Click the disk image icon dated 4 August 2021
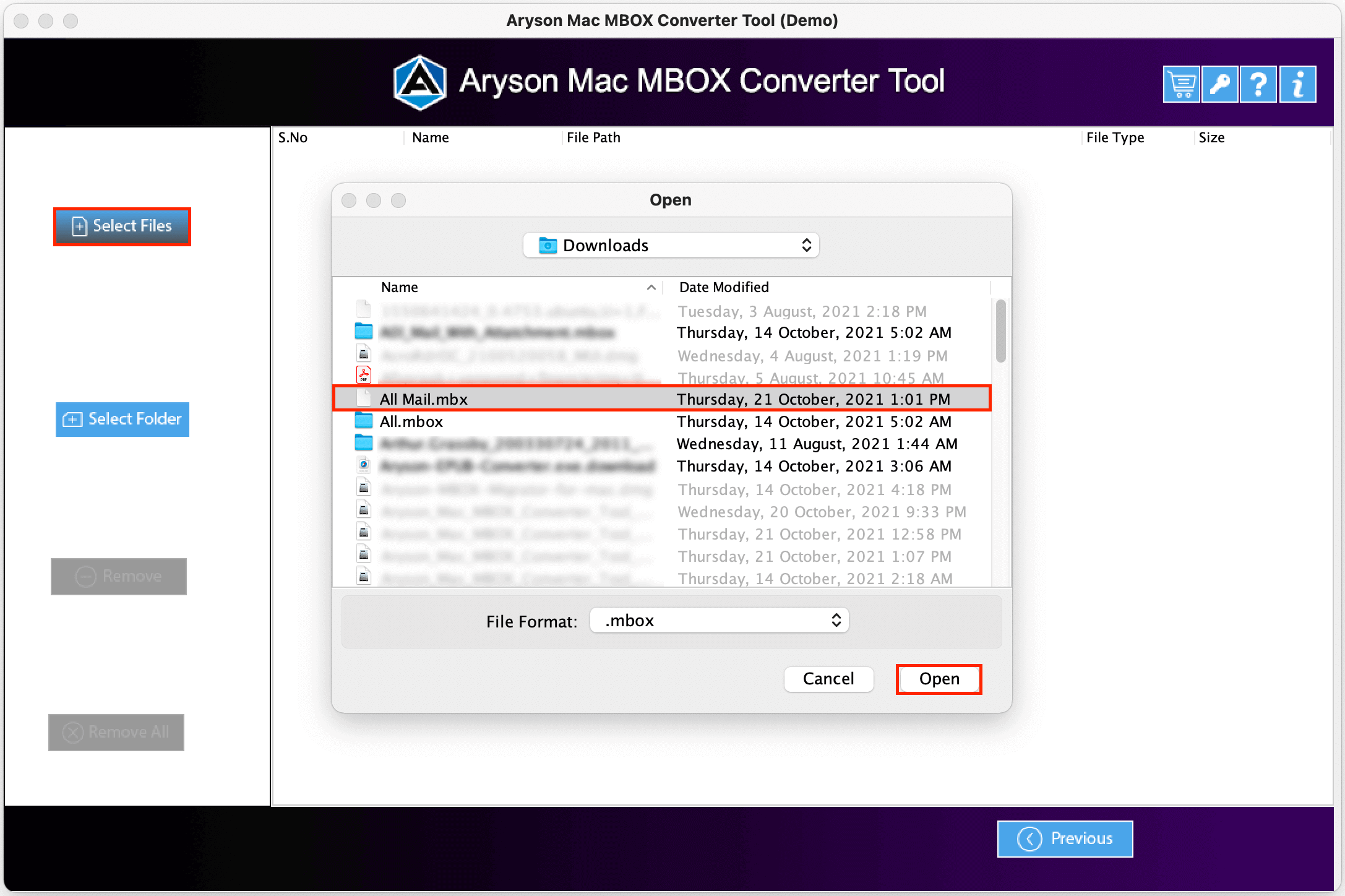The width and height of the screenshot is (1345, 896). point(364,354)
